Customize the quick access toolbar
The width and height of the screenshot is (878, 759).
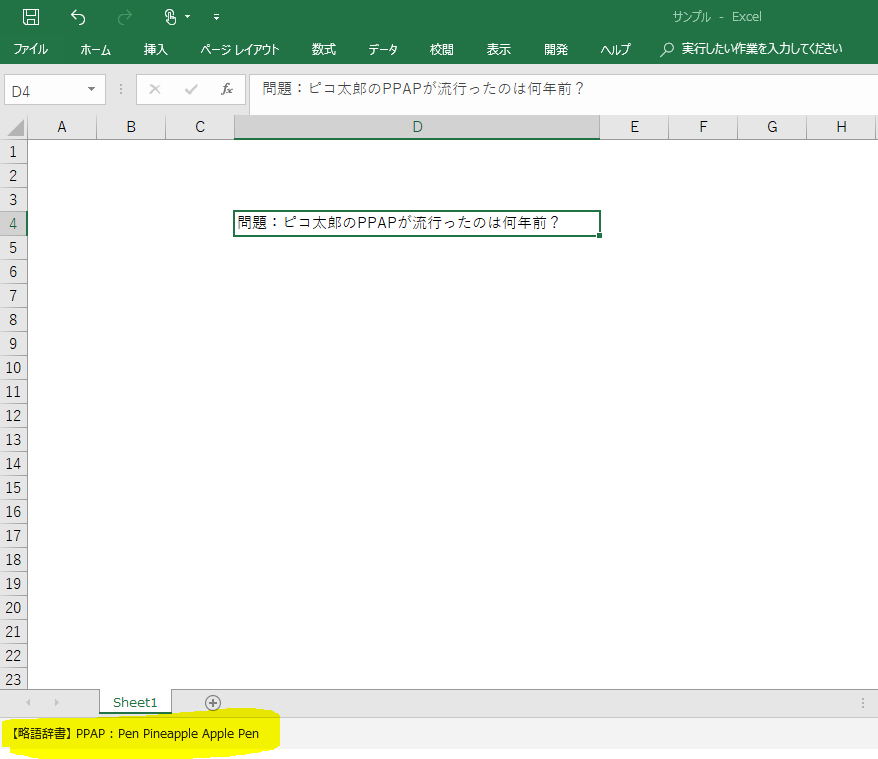pos(216,17)
